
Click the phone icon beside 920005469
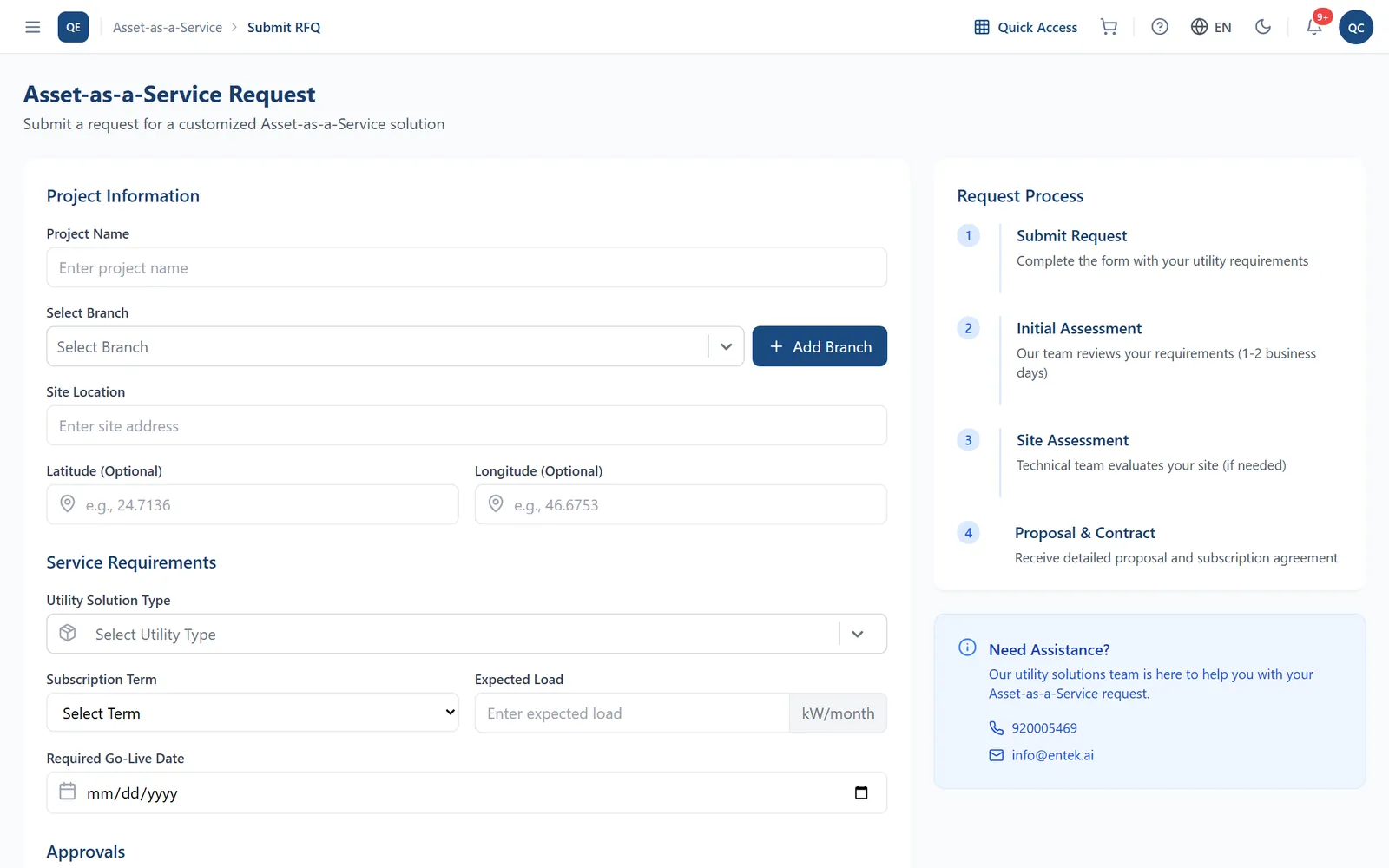[997, 728]
